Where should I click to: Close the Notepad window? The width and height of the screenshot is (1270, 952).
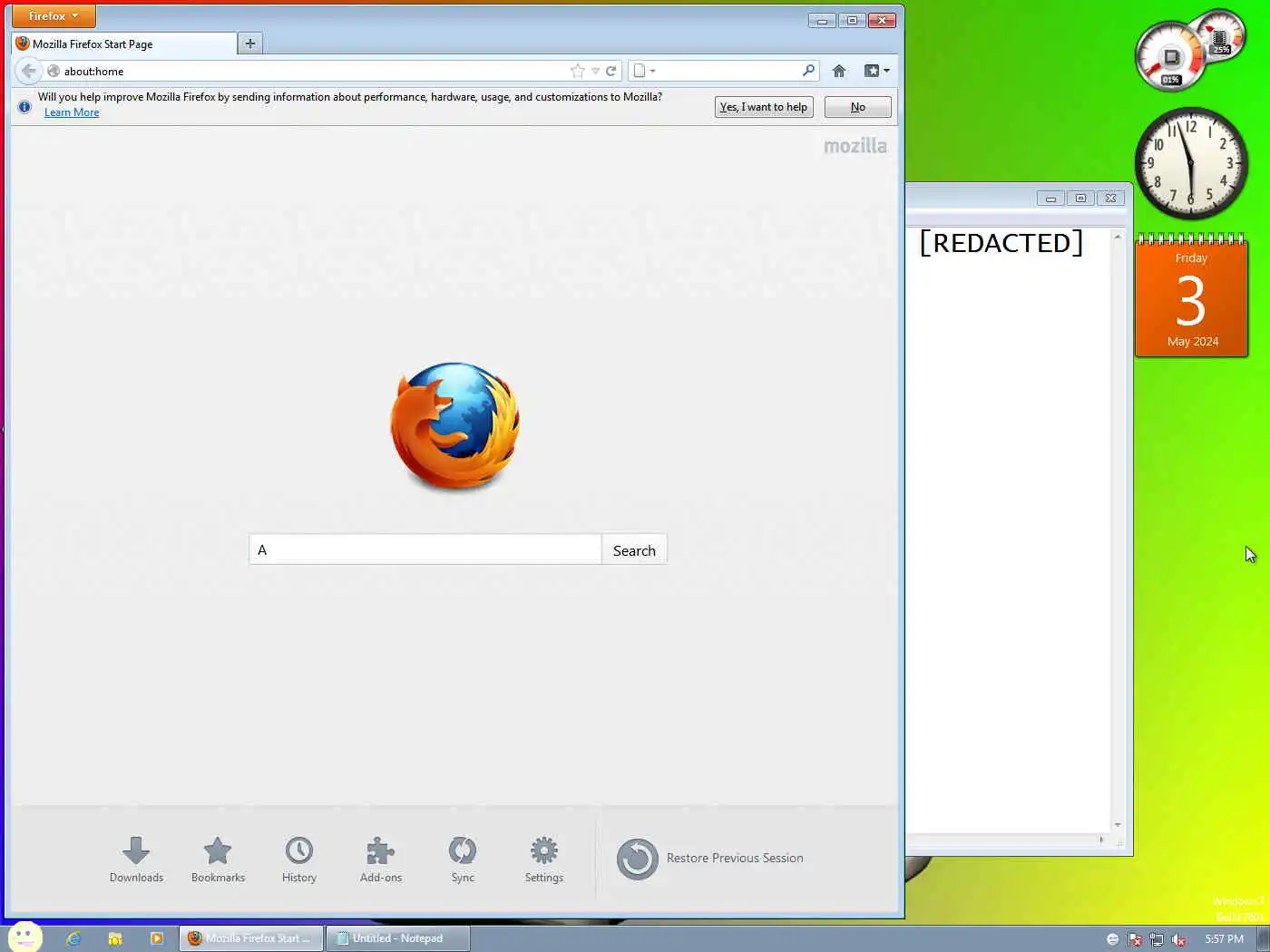tap(1110, 198)
